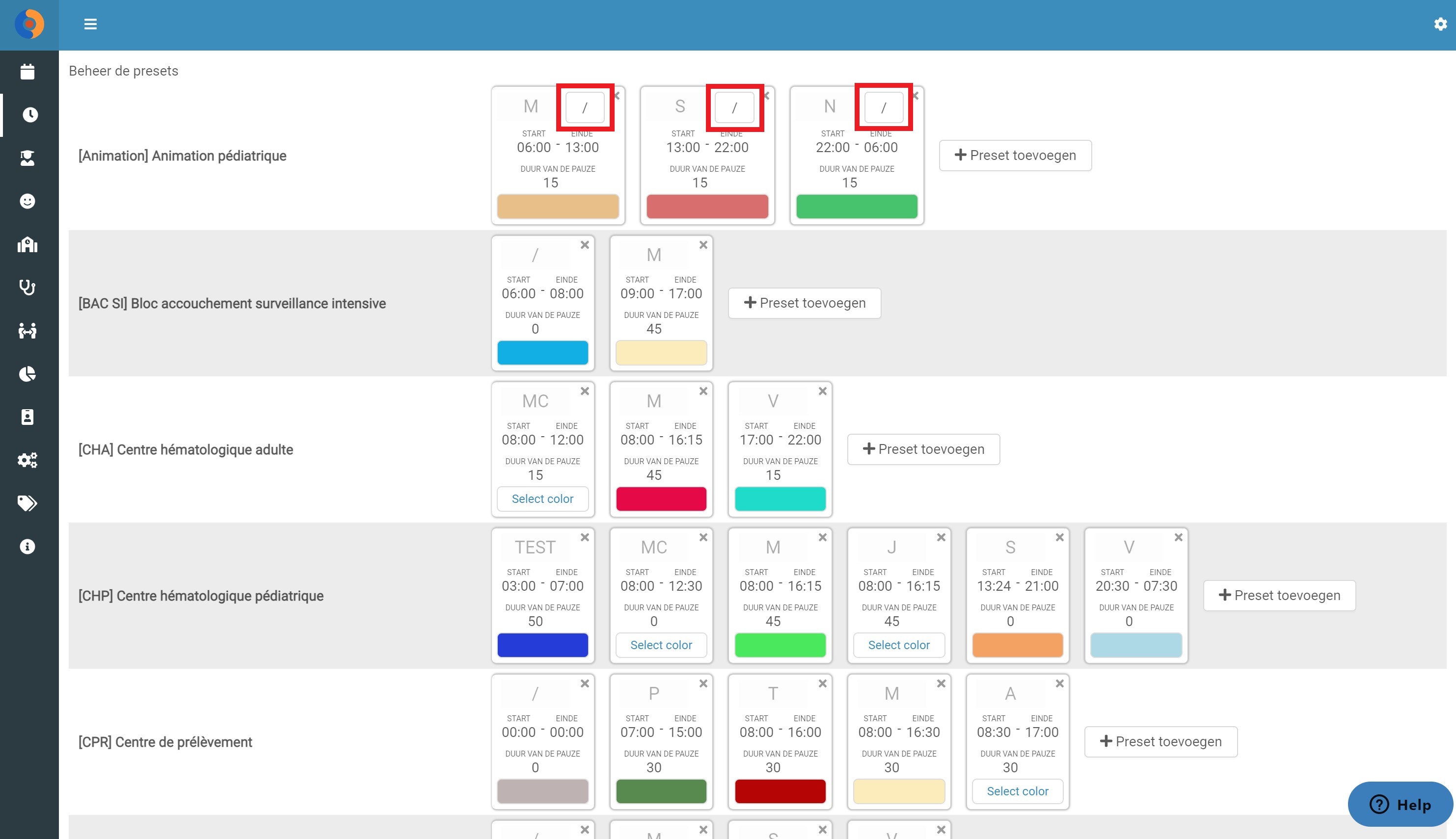This screenshot has width=1456, height=839.
Task: Edit the TEST preset name field
Action: (535, 548)
